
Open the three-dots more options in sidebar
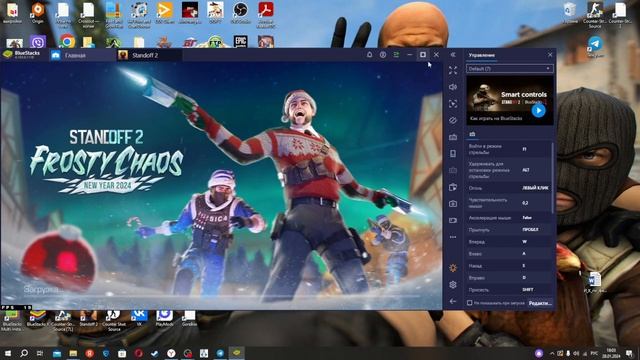point(453,237)
